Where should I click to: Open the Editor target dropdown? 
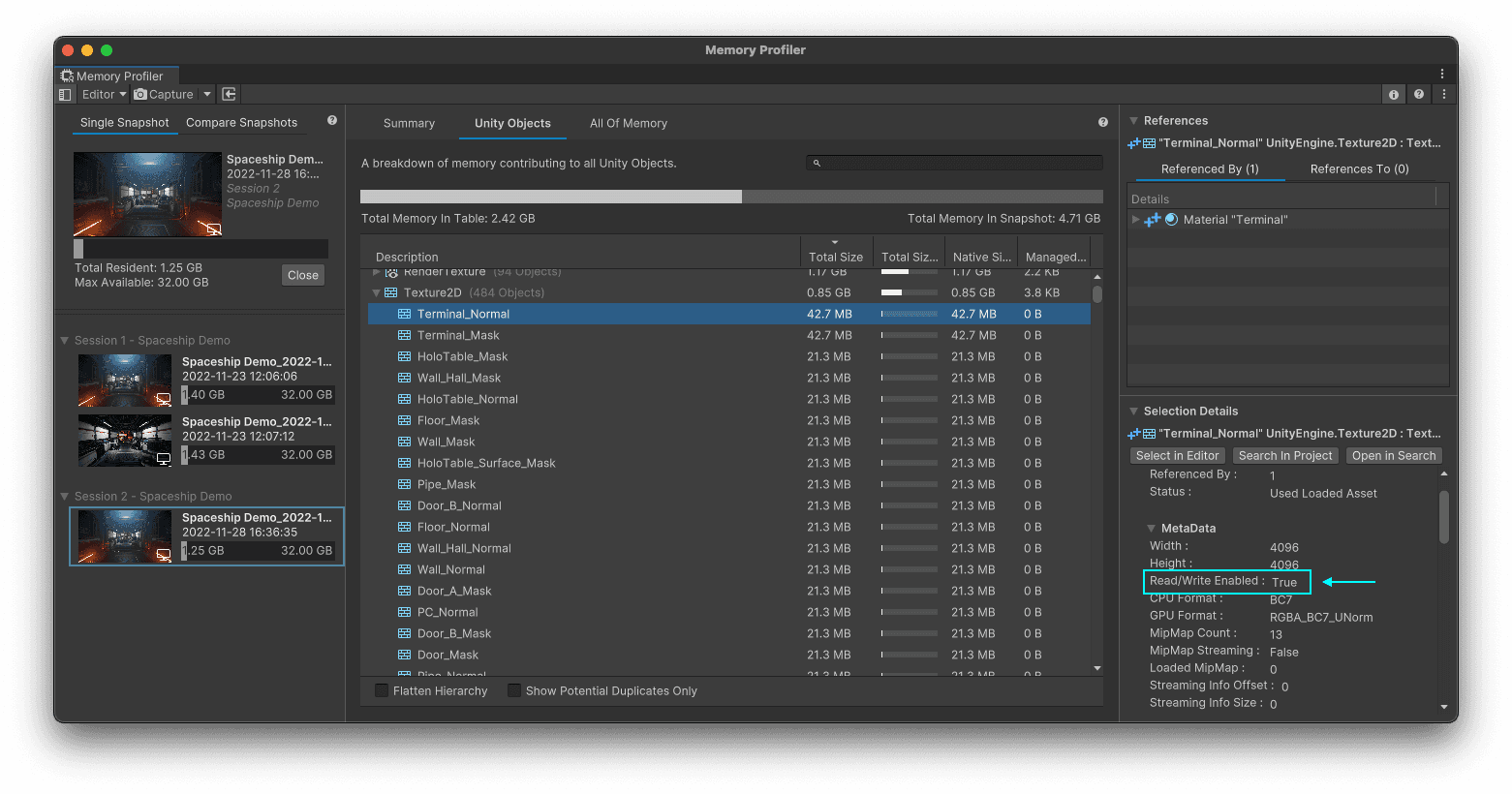click(105, 94)
